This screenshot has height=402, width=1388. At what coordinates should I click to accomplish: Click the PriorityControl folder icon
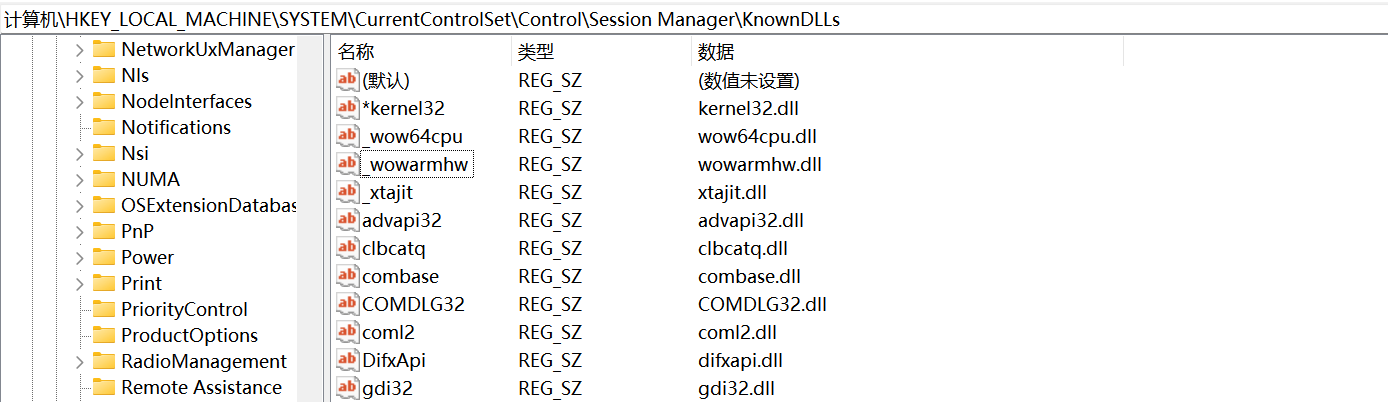tap(104, 309)
